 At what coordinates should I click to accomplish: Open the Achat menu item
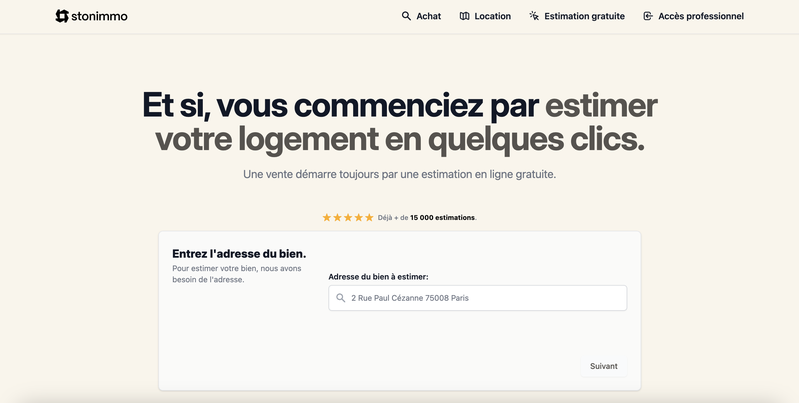click(x=428, y=16)
